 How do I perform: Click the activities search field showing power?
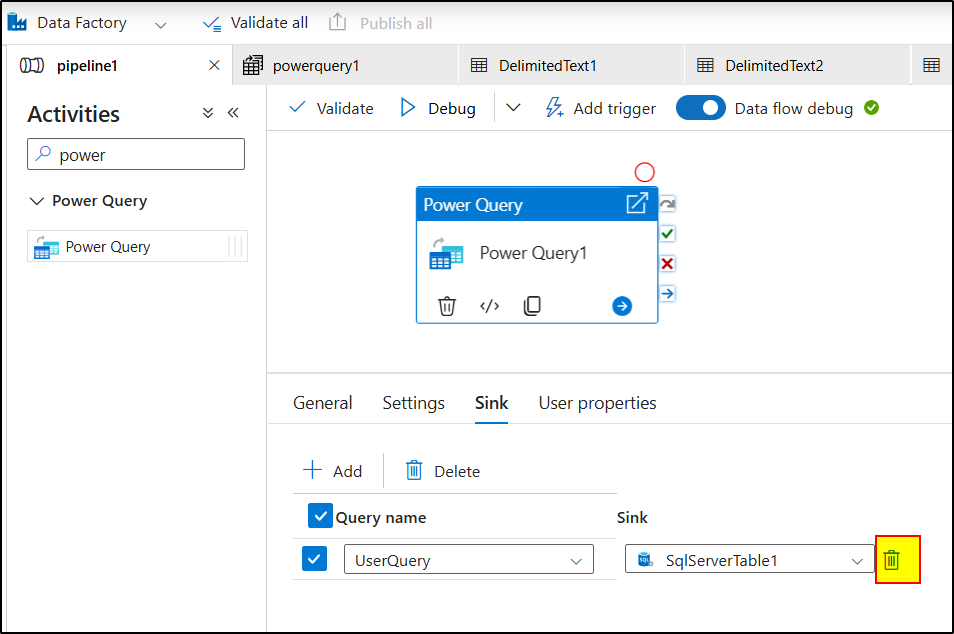coord(135,154)
